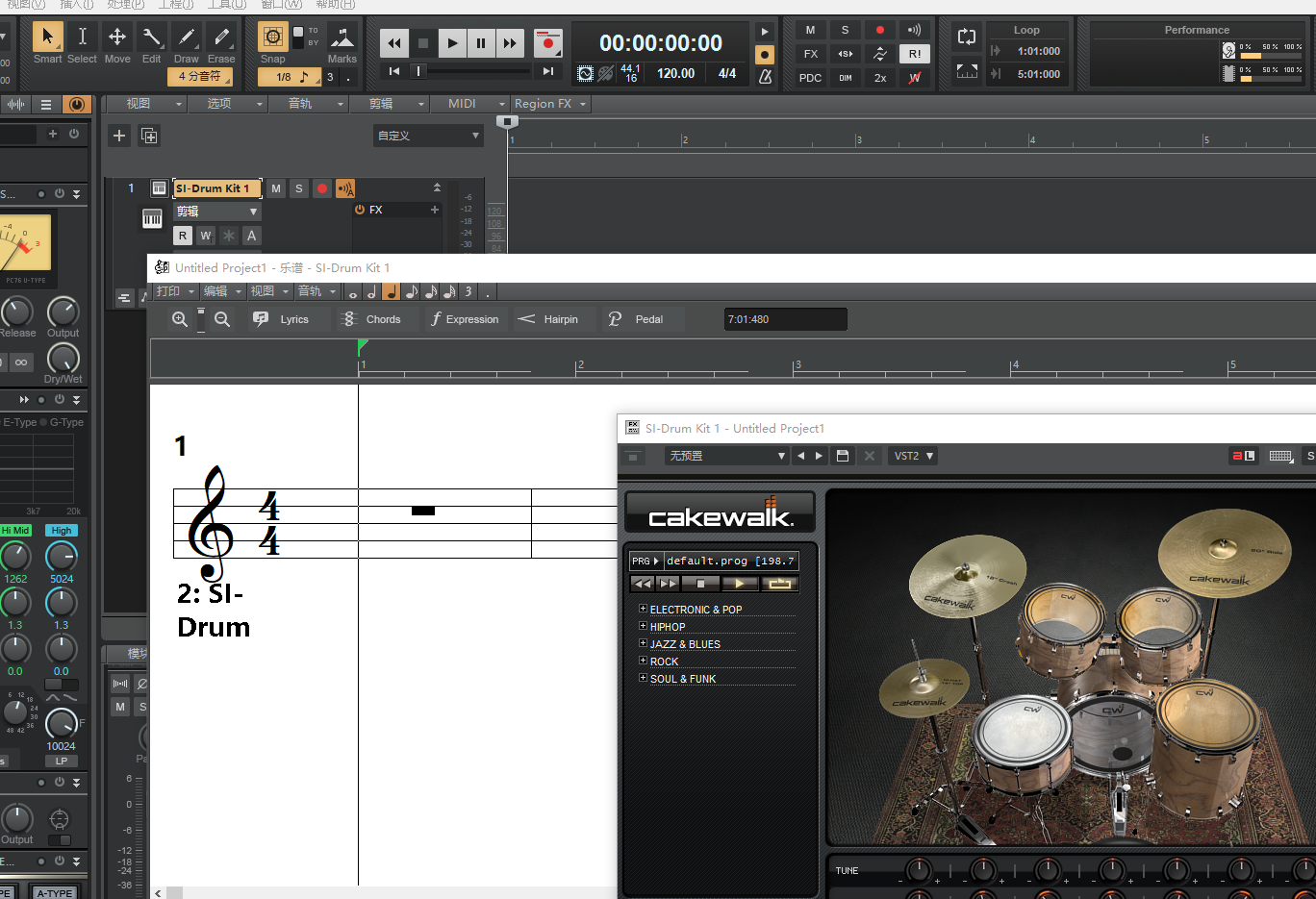Zoom in on the staff view
This screenshot has width=1316, height=899.
click(180, 319)
